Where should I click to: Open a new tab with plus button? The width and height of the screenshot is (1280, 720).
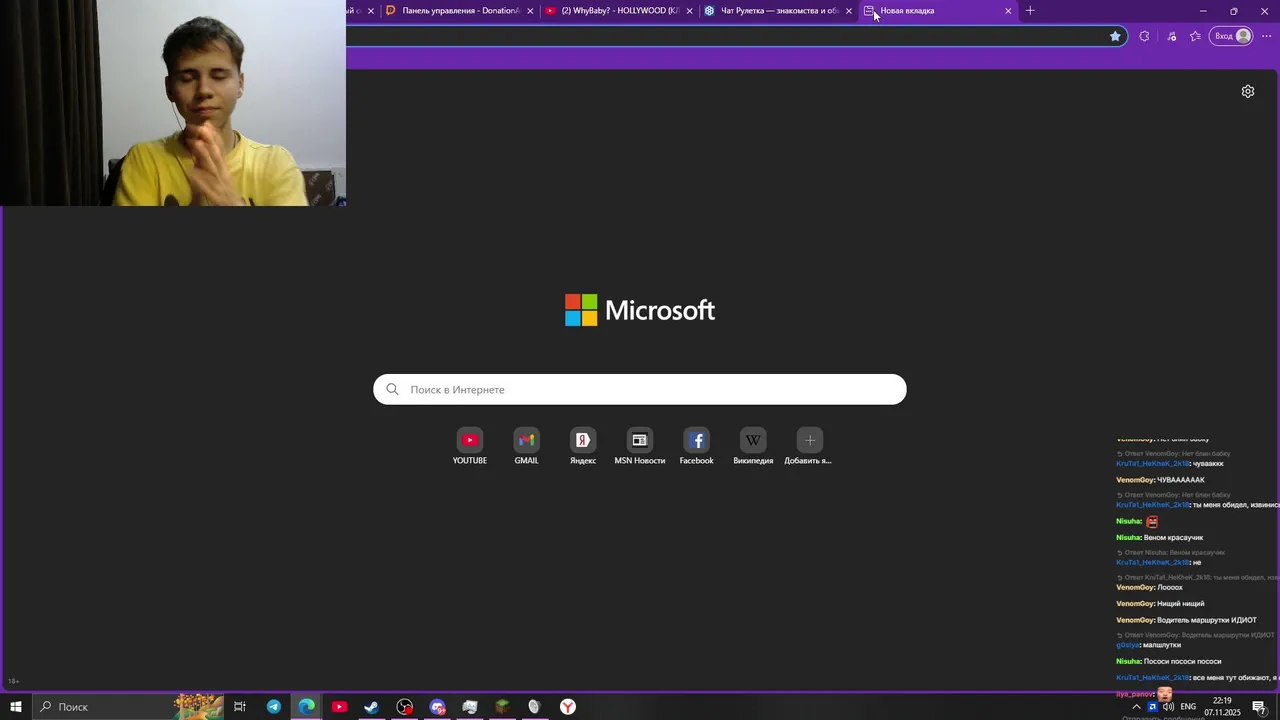tap(1030, 11)
